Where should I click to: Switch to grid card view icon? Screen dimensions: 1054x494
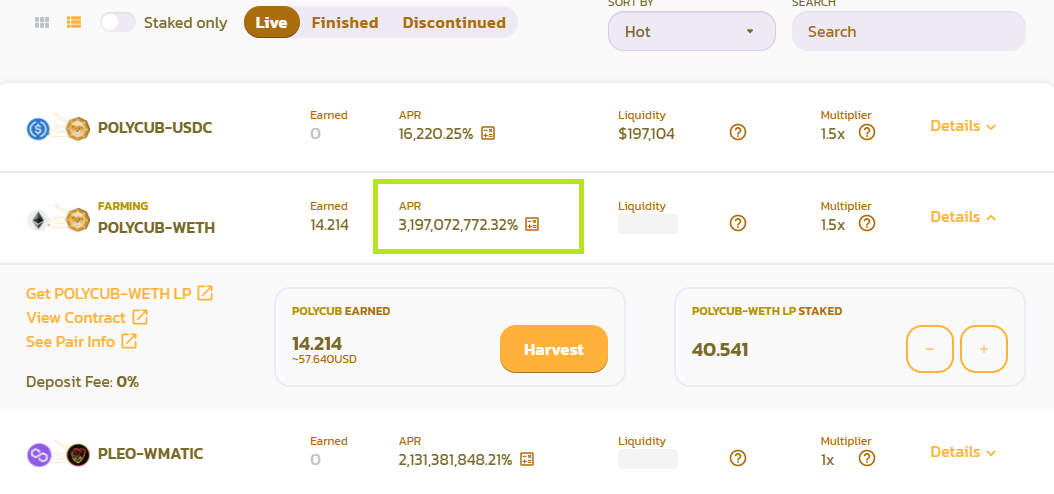(x=42, y=22)
